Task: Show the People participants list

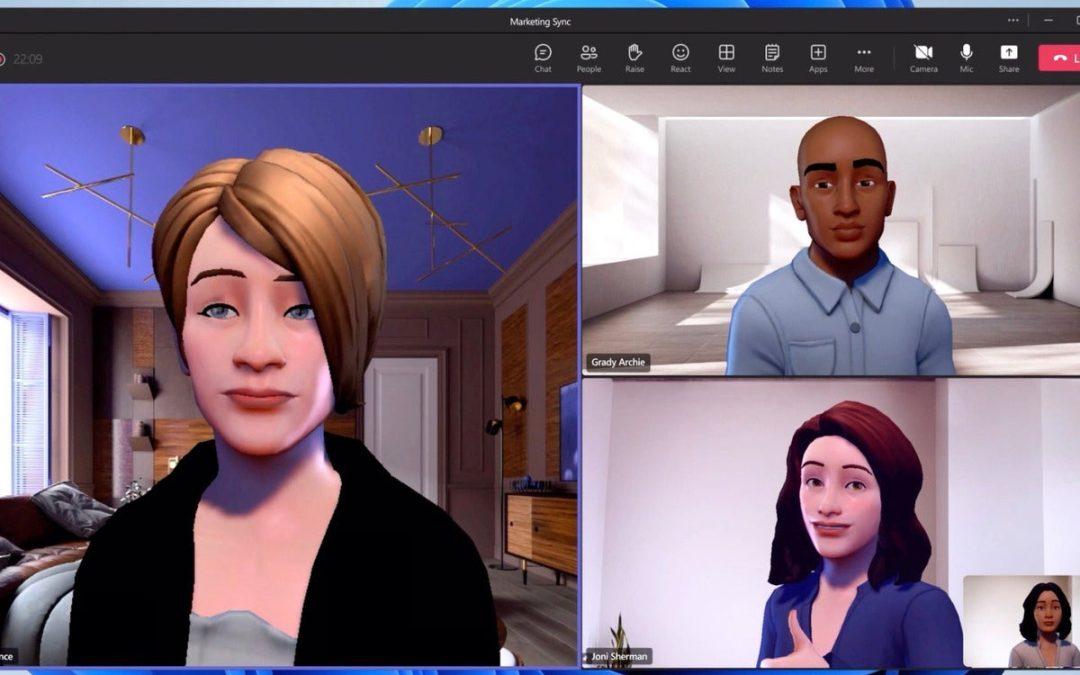Action: tap(589, 58)
